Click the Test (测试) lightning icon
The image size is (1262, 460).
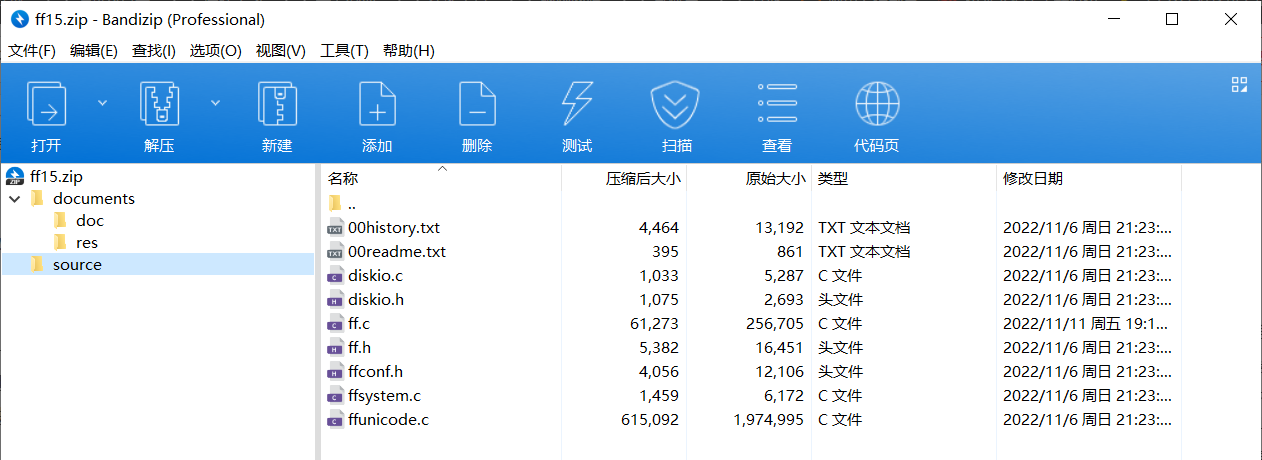[577, 103]
